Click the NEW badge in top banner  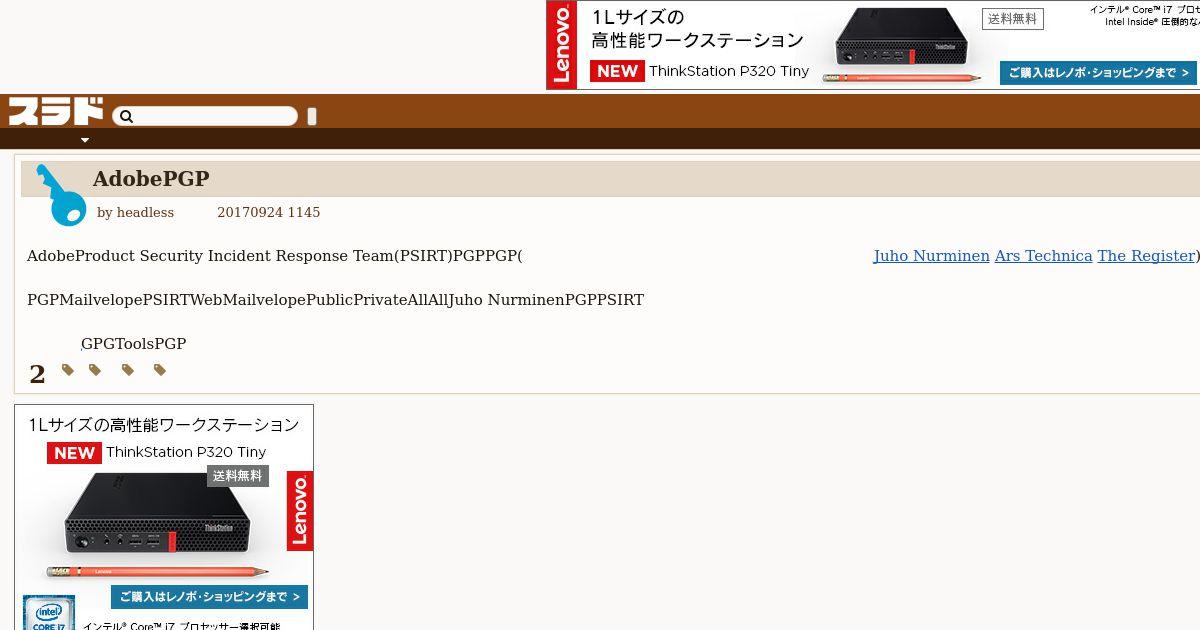(x=617, y=71)
